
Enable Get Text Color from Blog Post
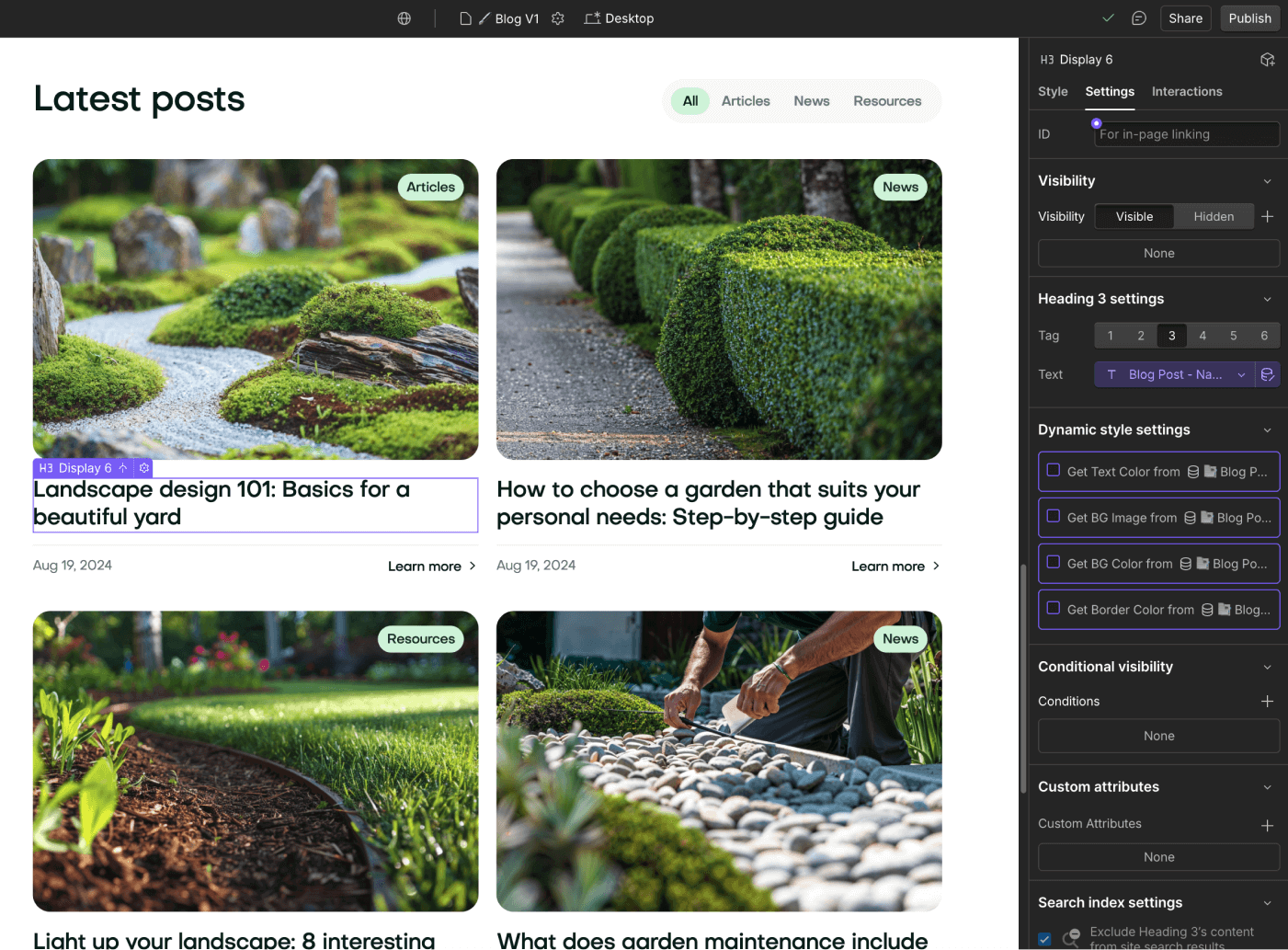tap(1053, 471)
